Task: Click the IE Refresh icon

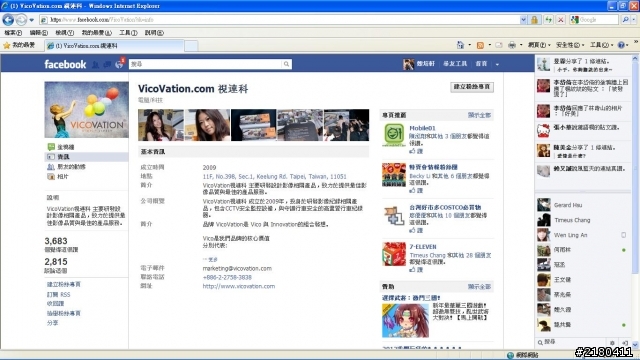Action: [x=548, y=20]
